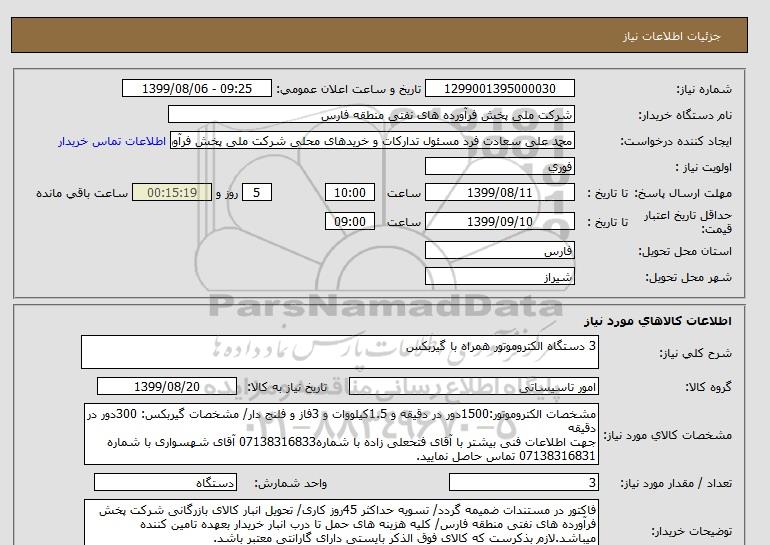This screenshot has width=770, height=545.
Task: Click the priority field showing فوري
Action: click(499, 166)
